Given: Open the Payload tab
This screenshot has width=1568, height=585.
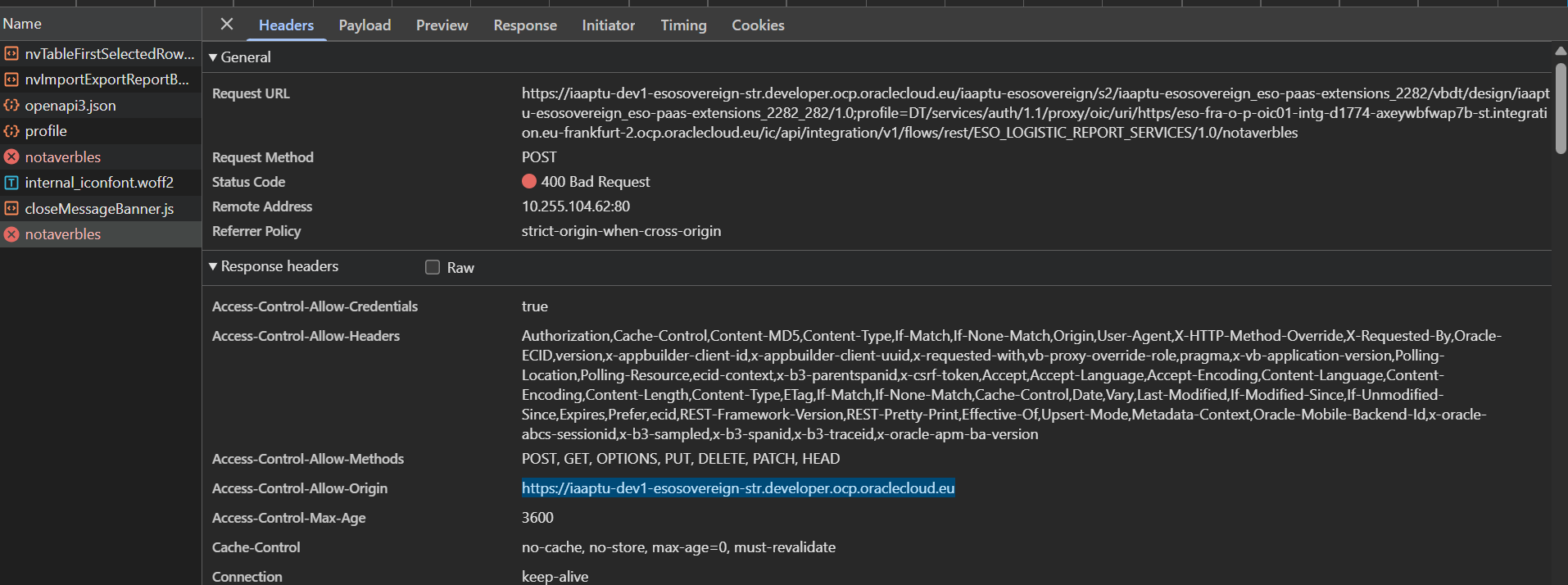Looking at the screenshot, I should [x=365, y=25].
